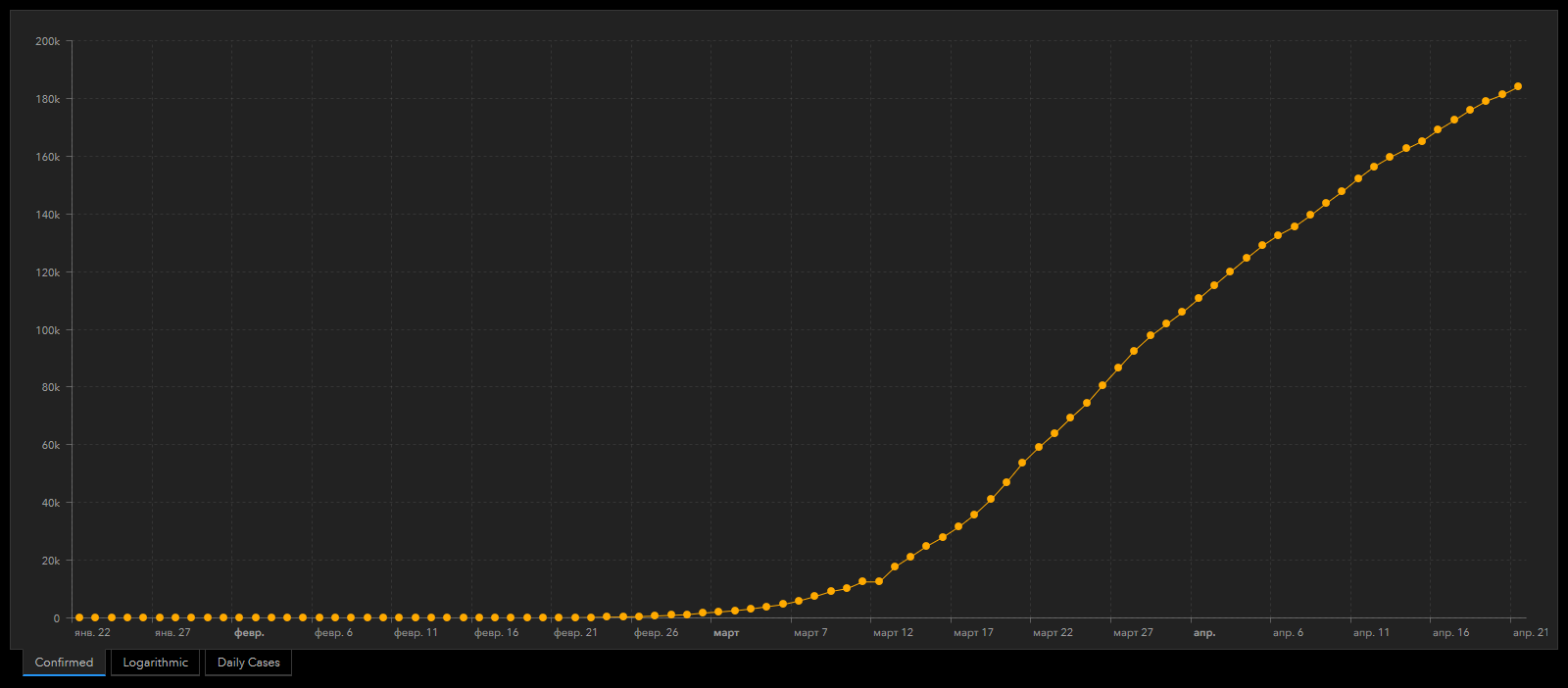
Task: Click the 40k y-axis label
Action: click(51, 503)
